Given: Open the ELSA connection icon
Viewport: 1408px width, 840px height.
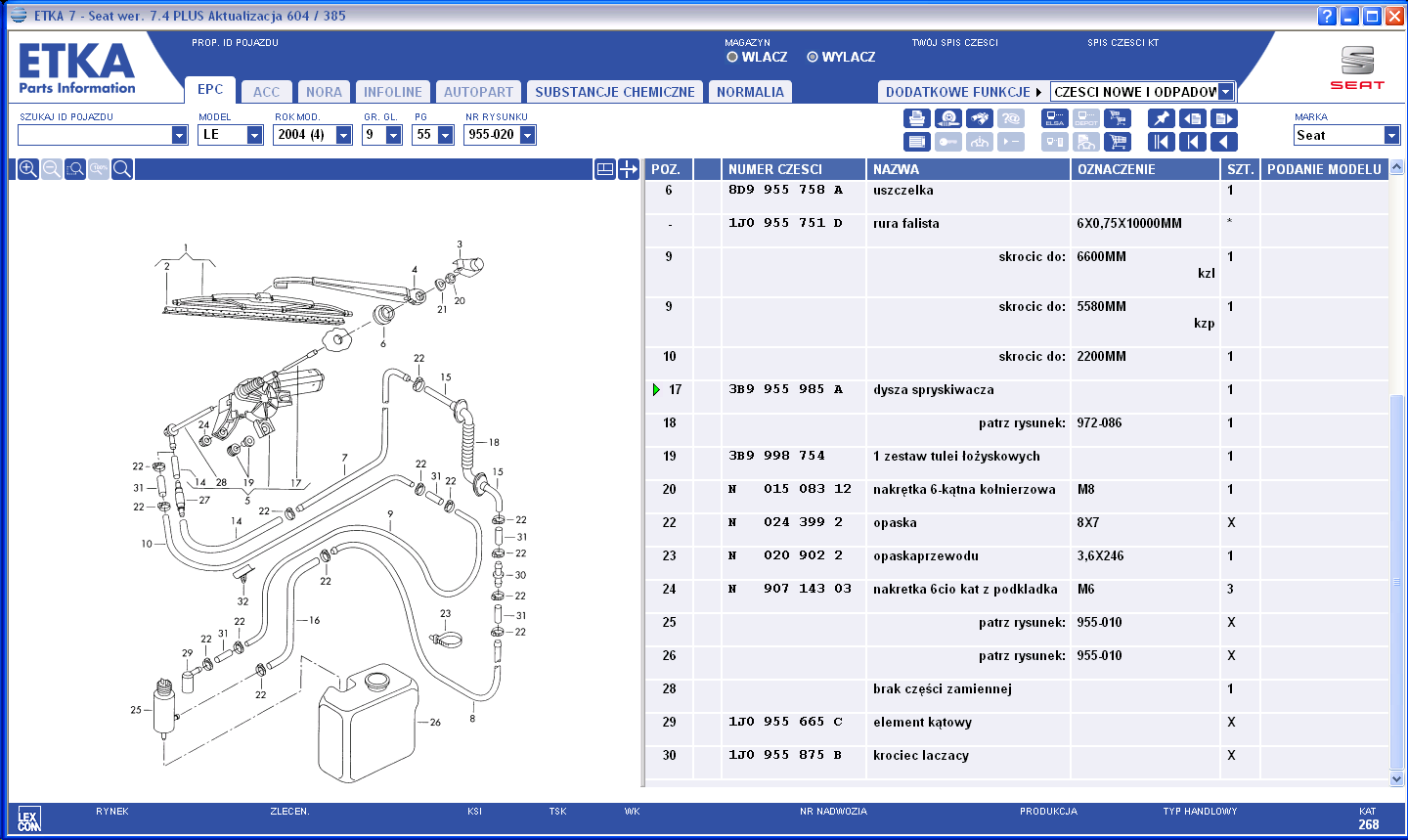Looking at the screenshot, I should click(x=1055, y=118).
